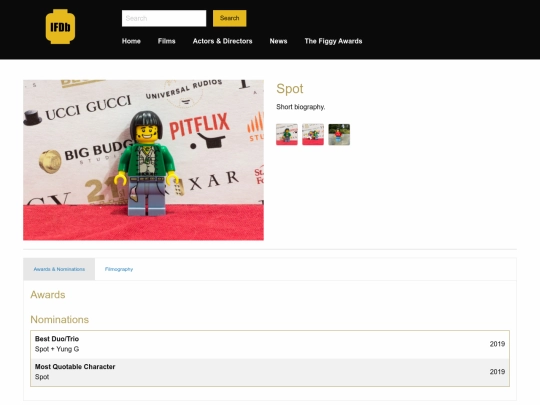
Task: Select second thumbnail with two minifigures
Action: (x=313, y=135)
